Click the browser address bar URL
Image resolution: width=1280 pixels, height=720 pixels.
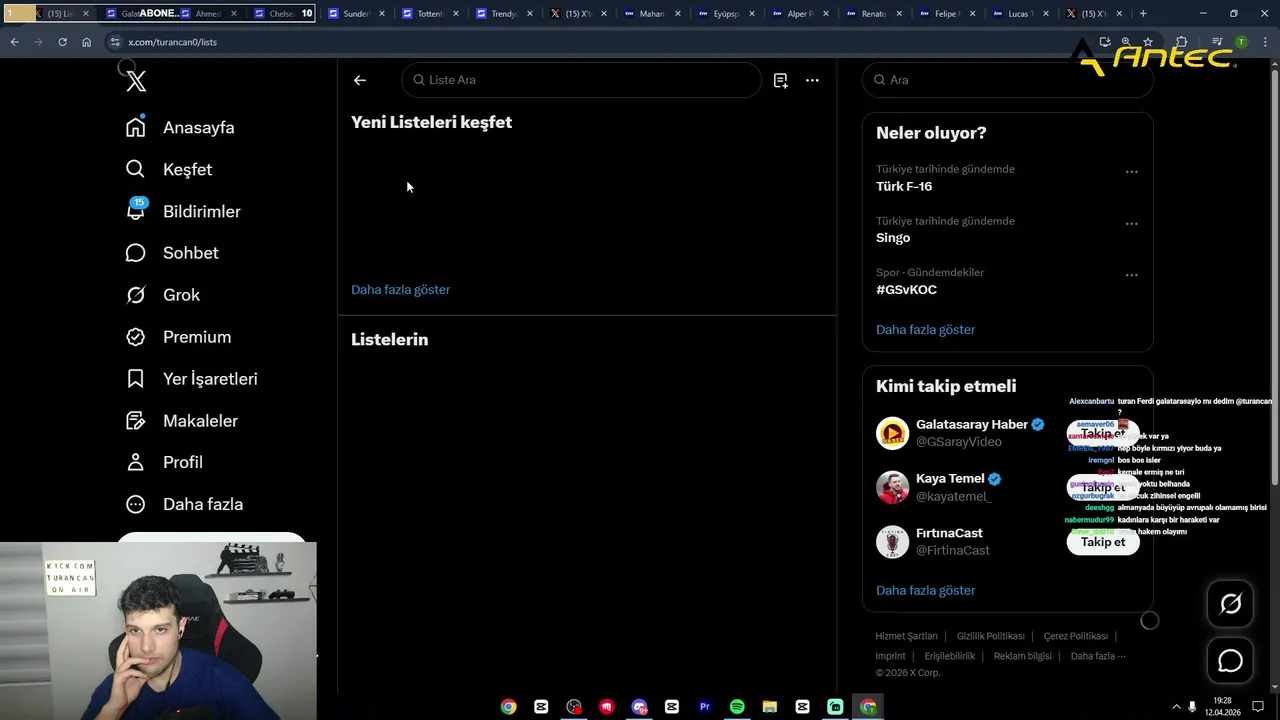click(x=172, y=42)
